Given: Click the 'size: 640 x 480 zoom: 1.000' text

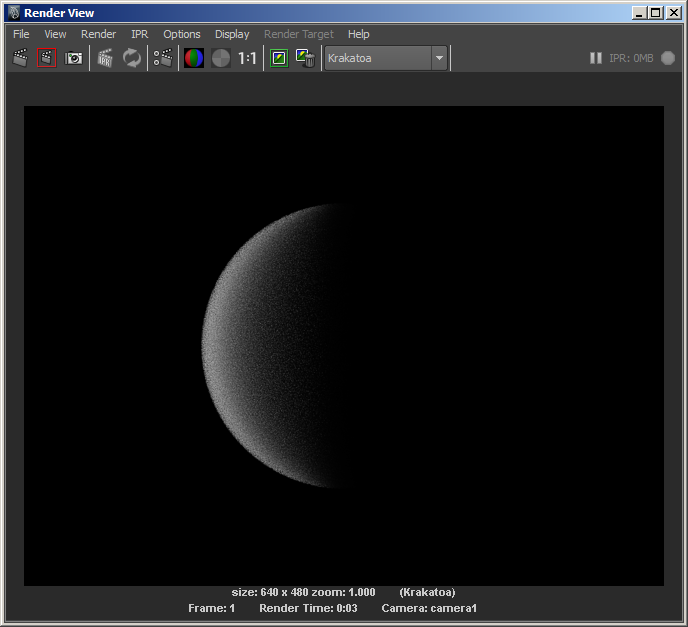Looking at the screenshot, I should 303,592.
